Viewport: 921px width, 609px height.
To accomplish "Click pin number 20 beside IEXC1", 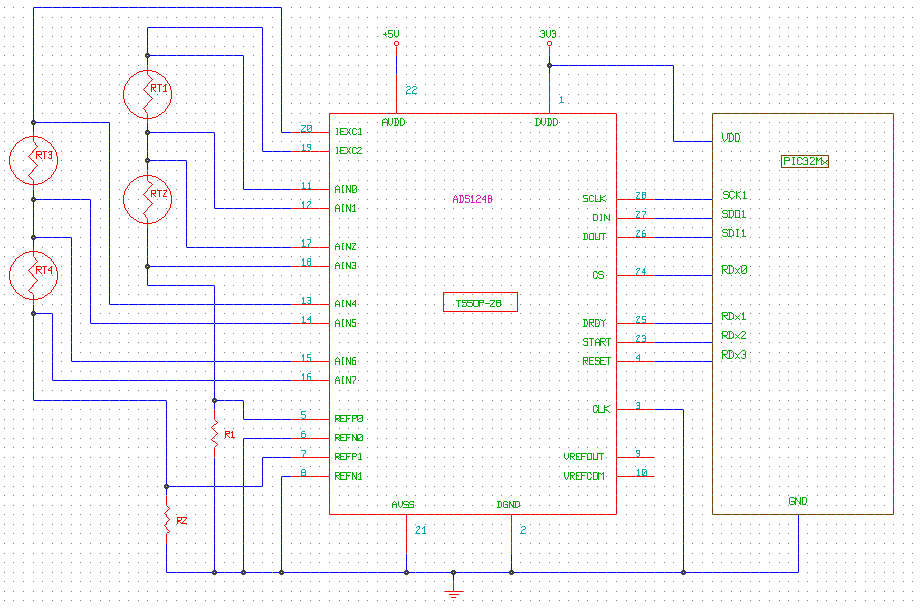I will (x=306, y=129).
